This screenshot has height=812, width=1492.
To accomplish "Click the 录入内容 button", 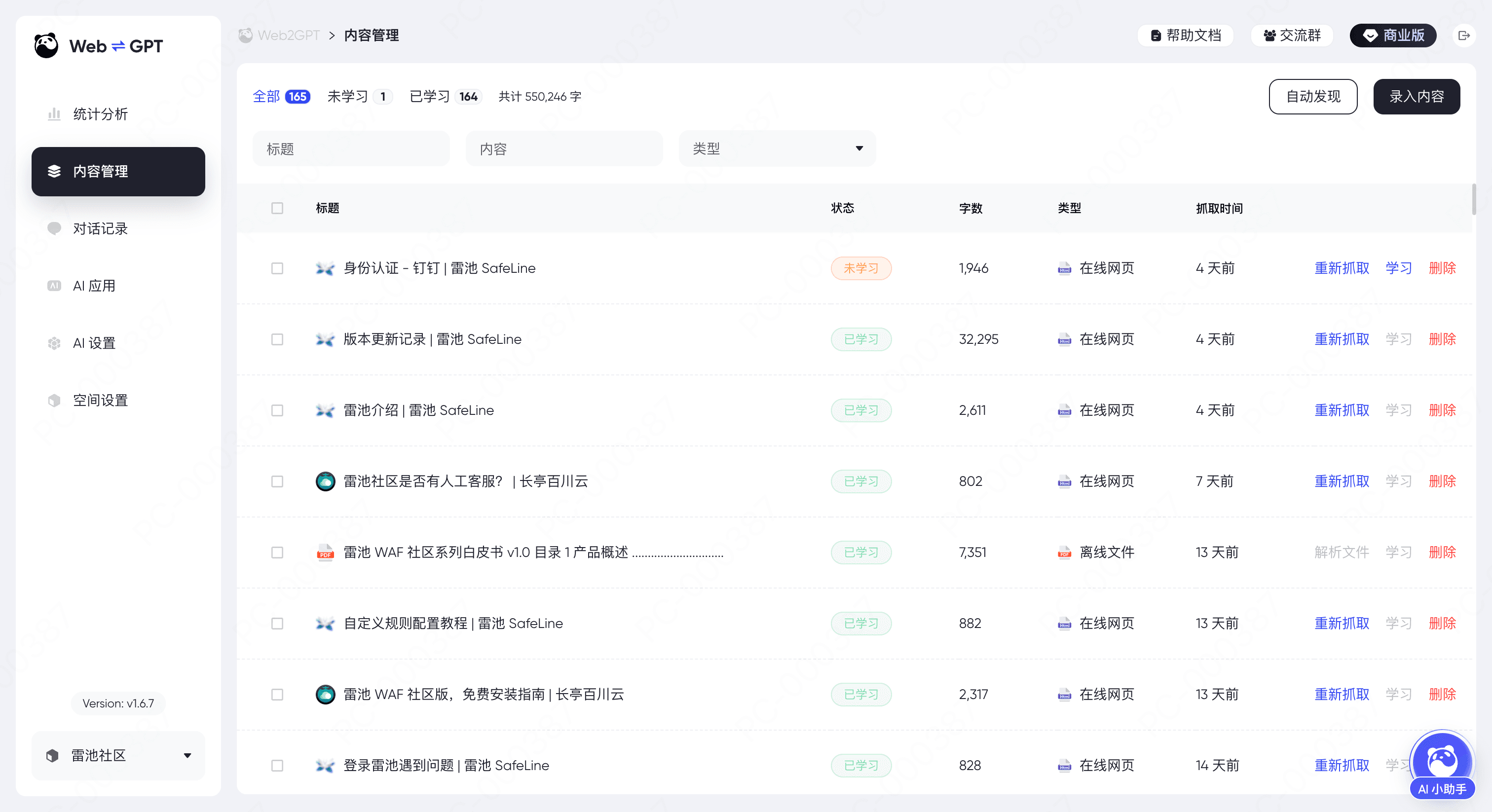I will coord(1417,96).
